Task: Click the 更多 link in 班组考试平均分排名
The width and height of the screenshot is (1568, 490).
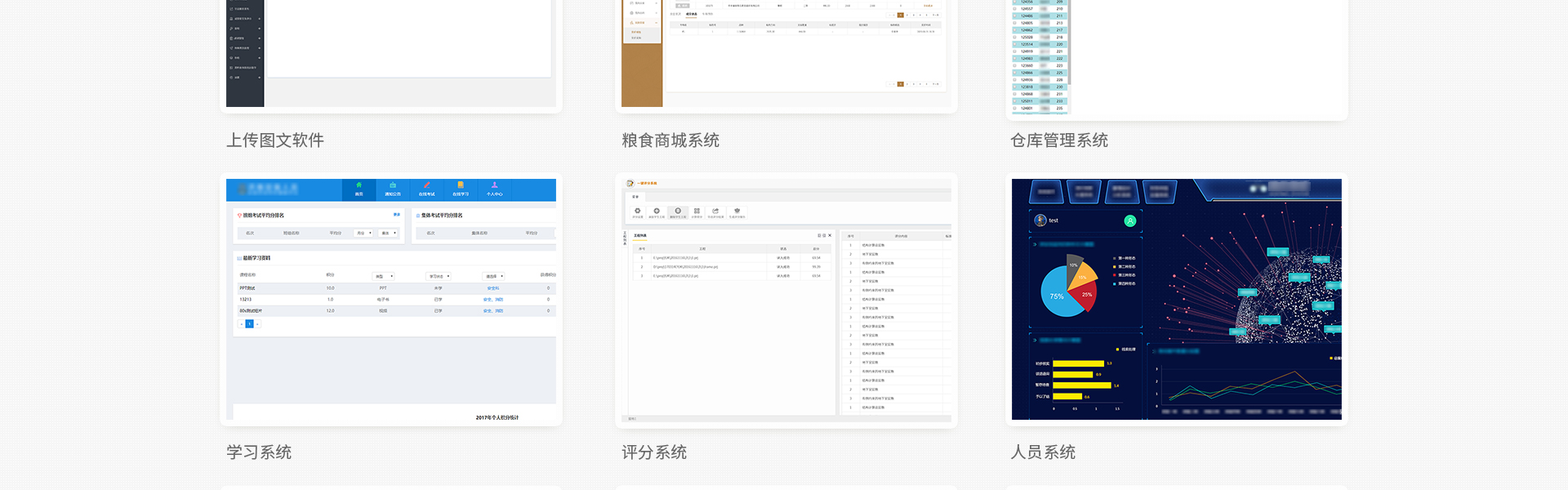Action: click(x=397, y=215)
